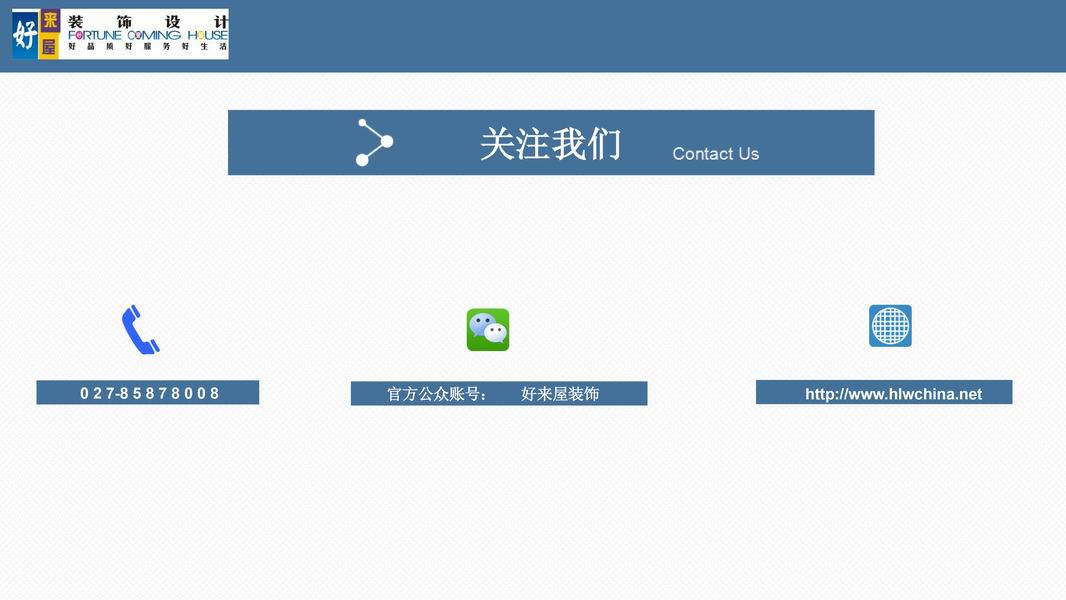Click the 官方公众账号 label
Screen dimensions: 1066x600
coord(436,394)
